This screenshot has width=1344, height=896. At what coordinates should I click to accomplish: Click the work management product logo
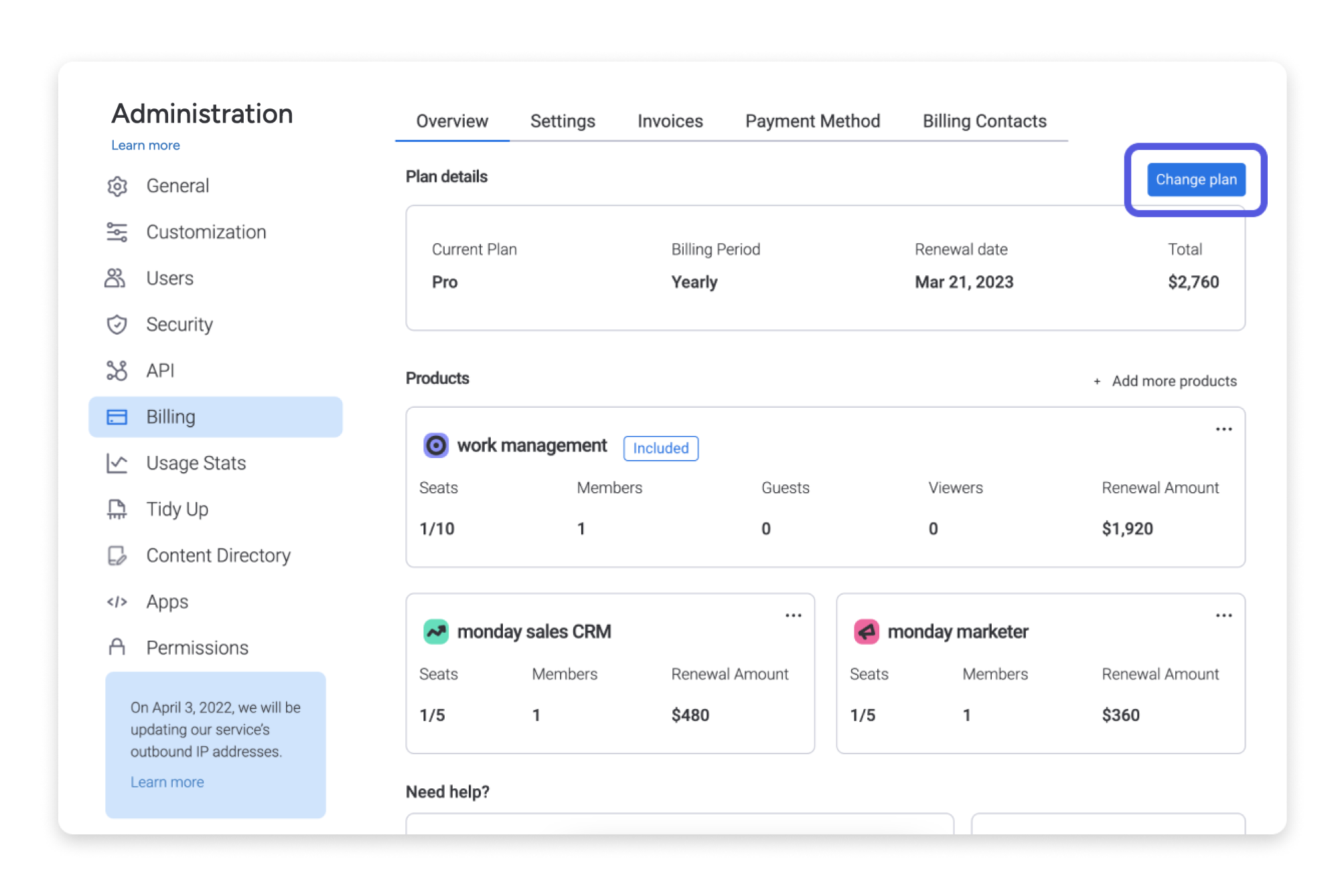click(x=436, y=445)
